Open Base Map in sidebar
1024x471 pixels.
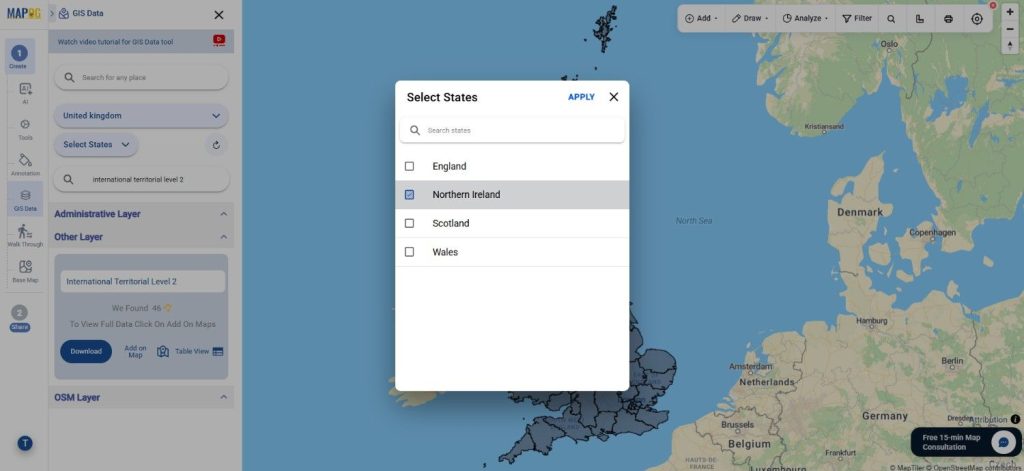(x=25, y=272)
